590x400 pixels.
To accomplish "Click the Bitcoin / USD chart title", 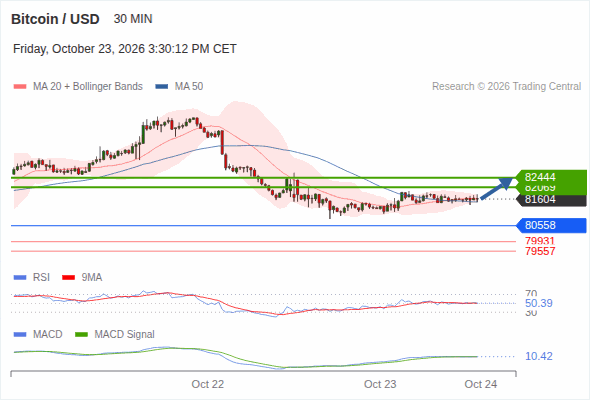I will click(x=55, y=19).
